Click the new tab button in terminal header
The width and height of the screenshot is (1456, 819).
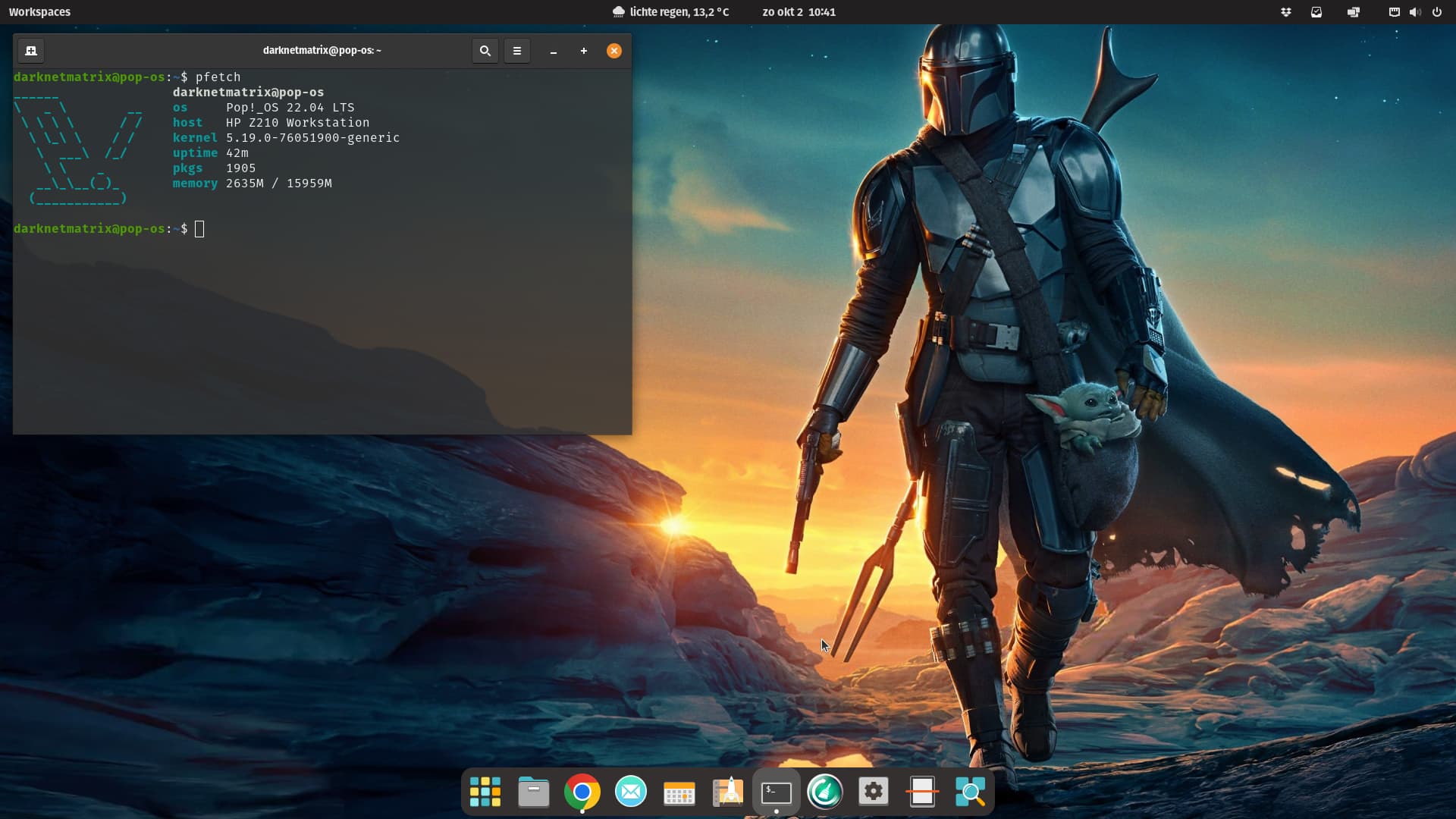[x=31, y=51]
